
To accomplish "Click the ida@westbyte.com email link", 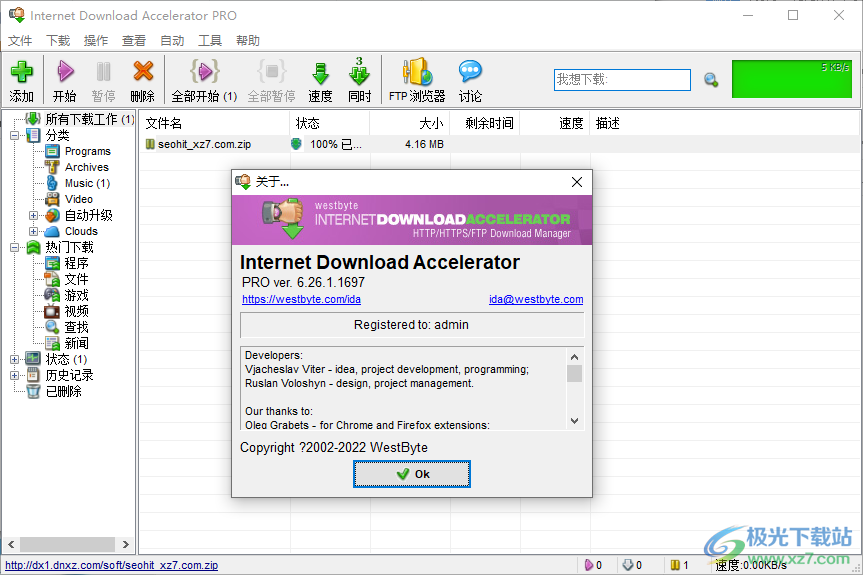I will point(536,299).
